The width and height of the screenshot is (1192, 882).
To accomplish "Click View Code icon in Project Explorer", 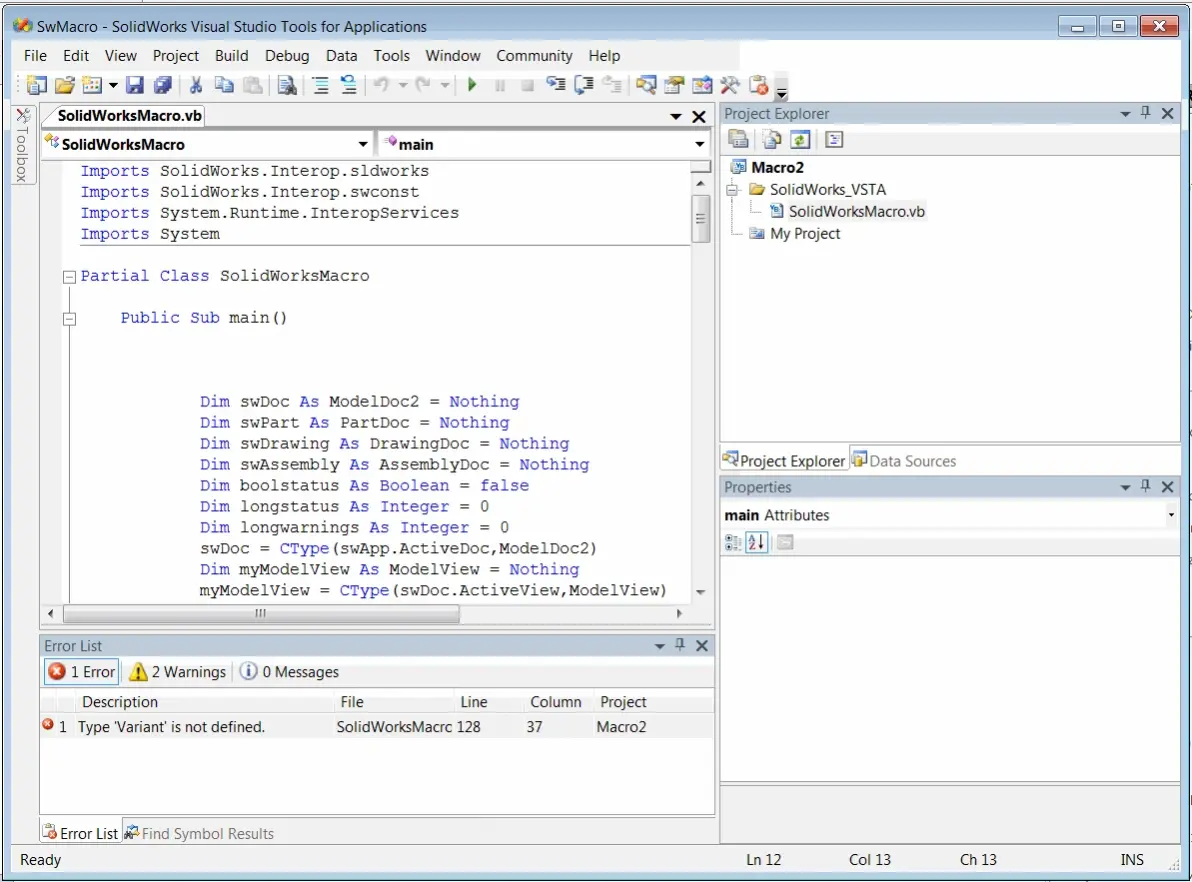I will pos(834,139).
